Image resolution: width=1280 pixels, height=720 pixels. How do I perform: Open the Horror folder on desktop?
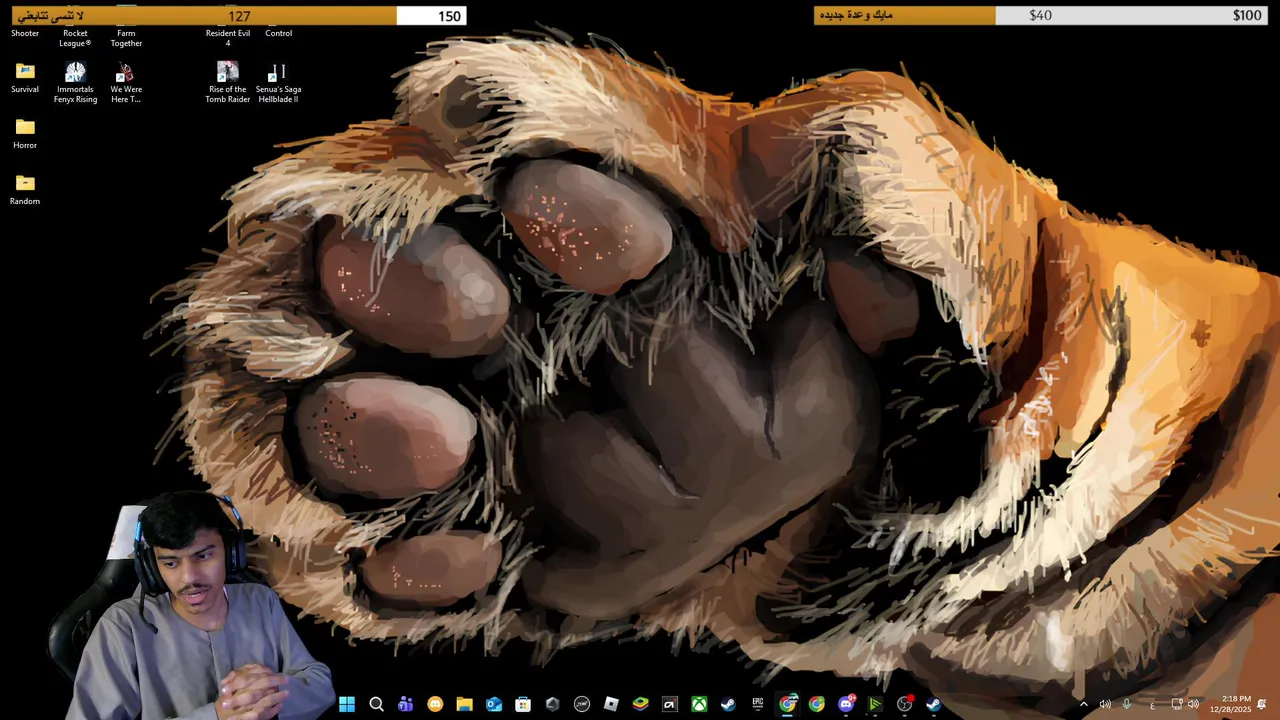[x=25, y=134]
